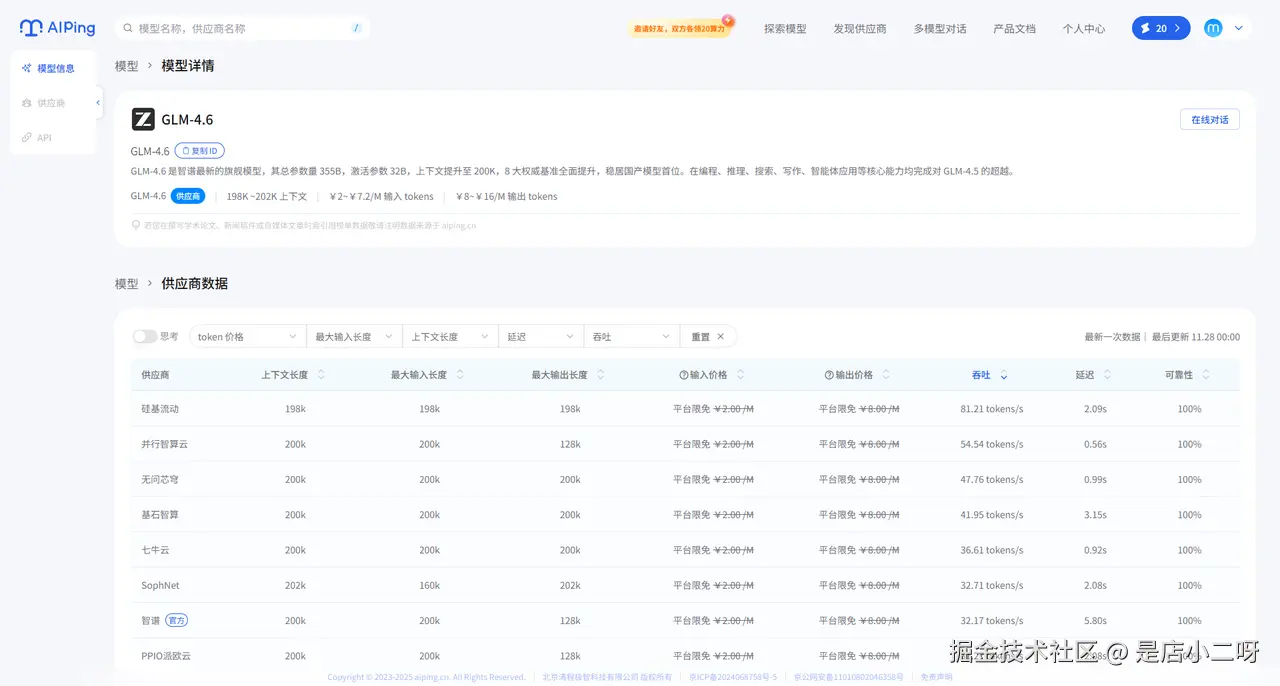The image size is (1280, 686).
Task: Click the 模型 breadcrumb above 供应商数据
Action: coord(127,284)
